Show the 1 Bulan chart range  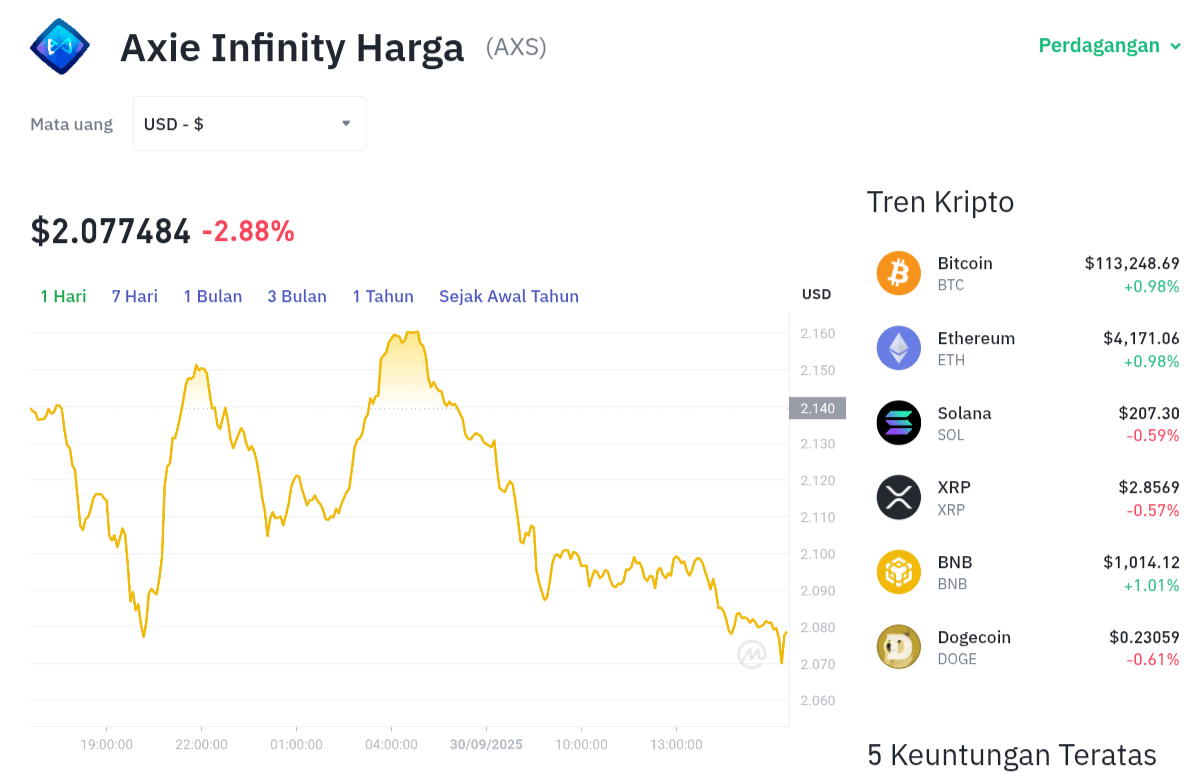[x=213, y=296]
